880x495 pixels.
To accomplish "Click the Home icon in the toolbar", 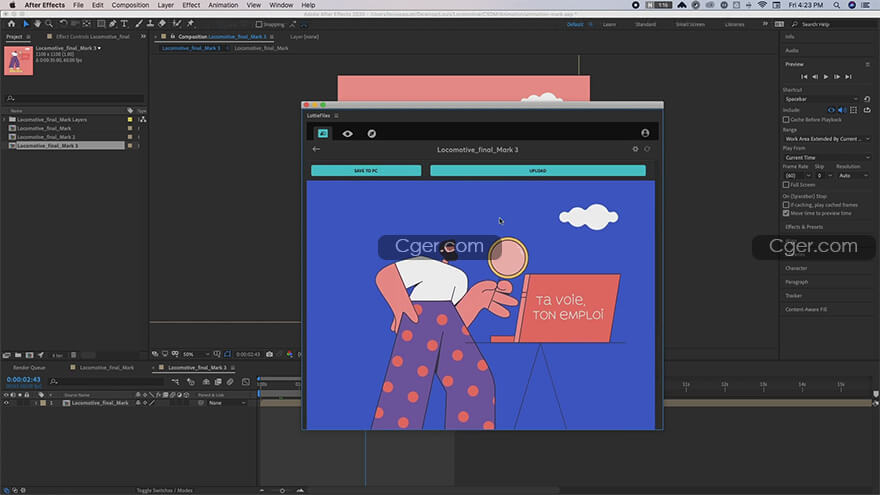I will pos(11,24).
